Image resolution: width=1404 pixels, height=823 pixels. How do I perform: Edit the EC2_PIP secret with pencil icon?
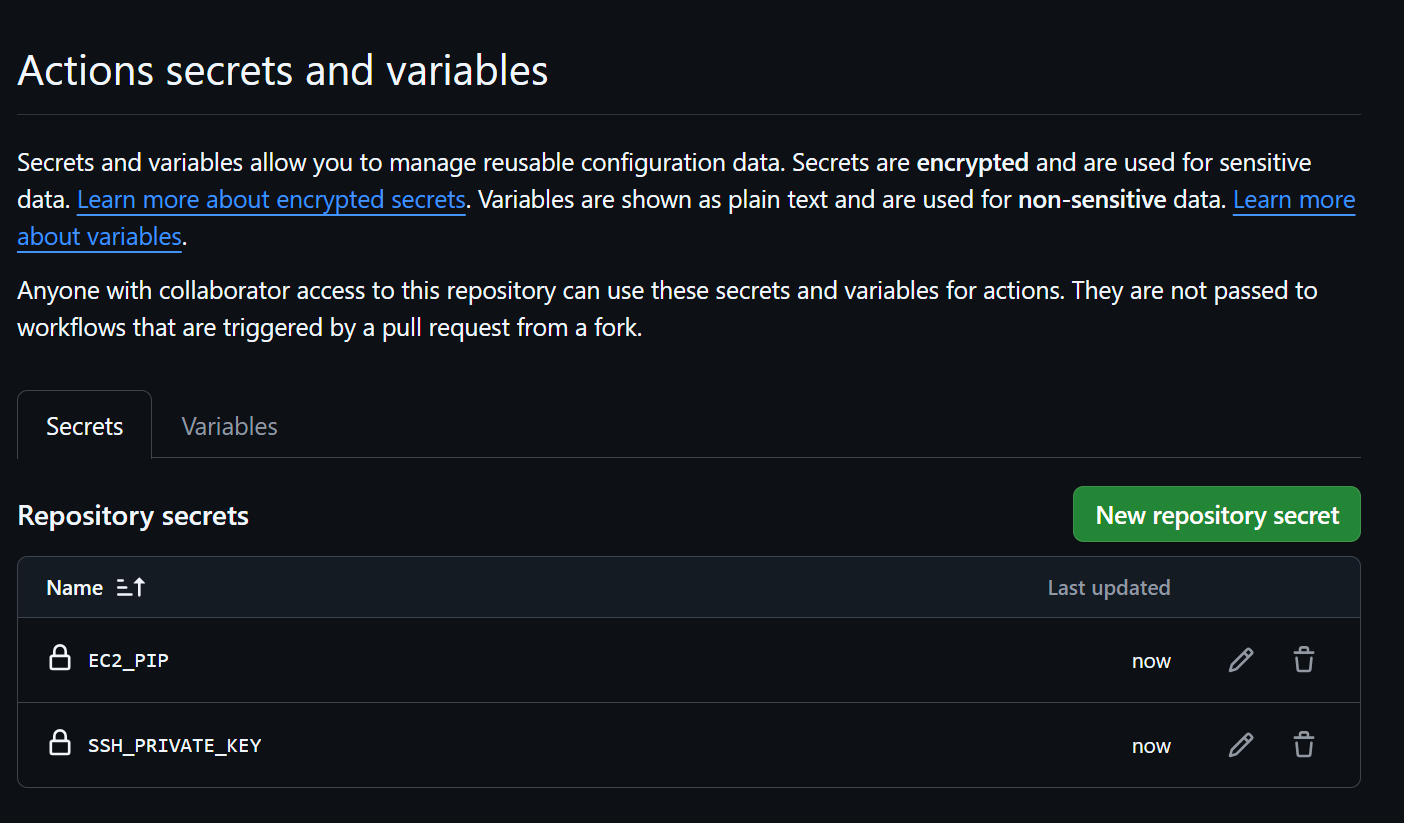point(1241,660)
